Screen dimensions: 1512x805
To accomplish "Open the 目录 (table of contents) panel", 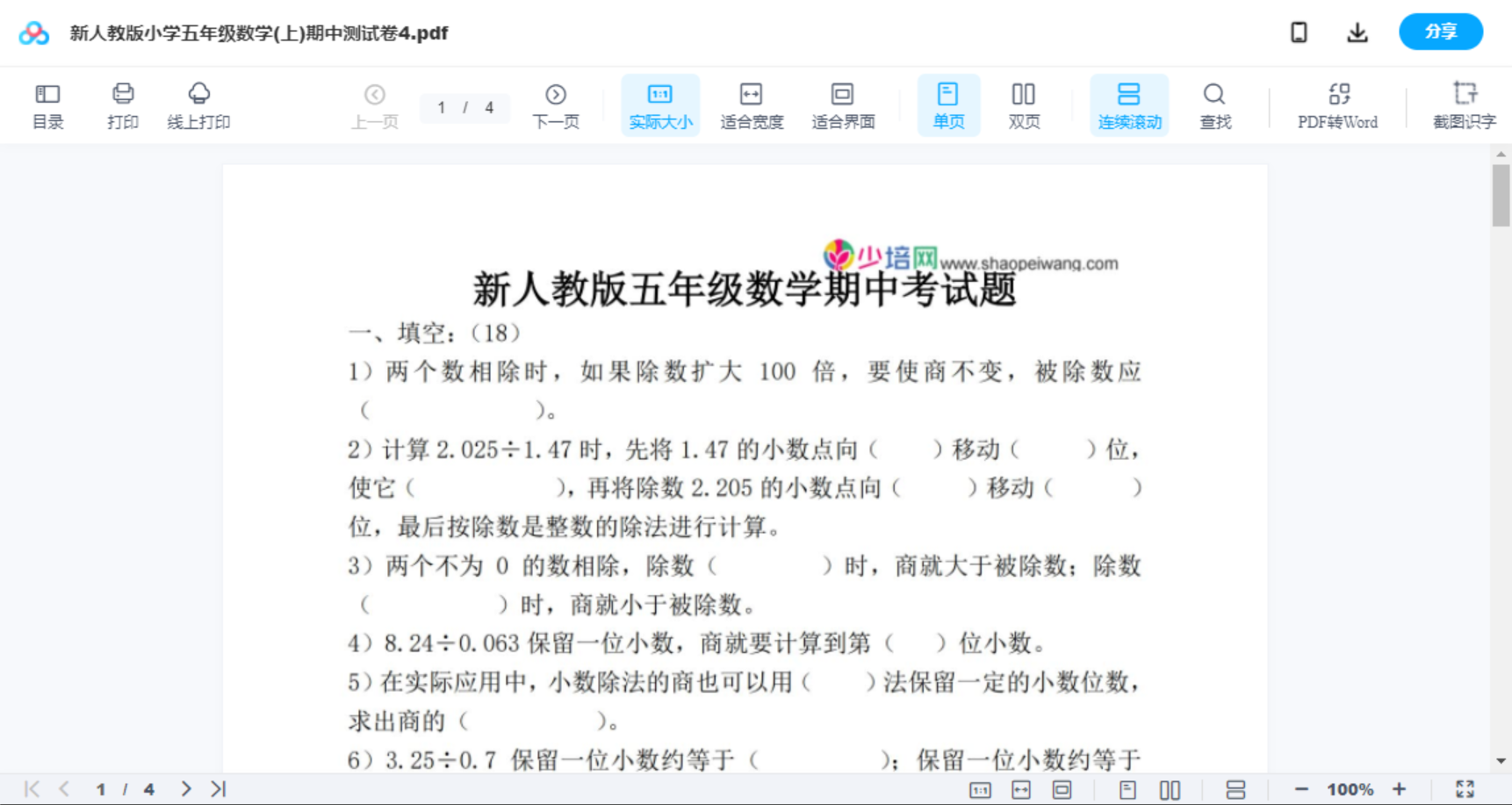I will pos(47,104).
